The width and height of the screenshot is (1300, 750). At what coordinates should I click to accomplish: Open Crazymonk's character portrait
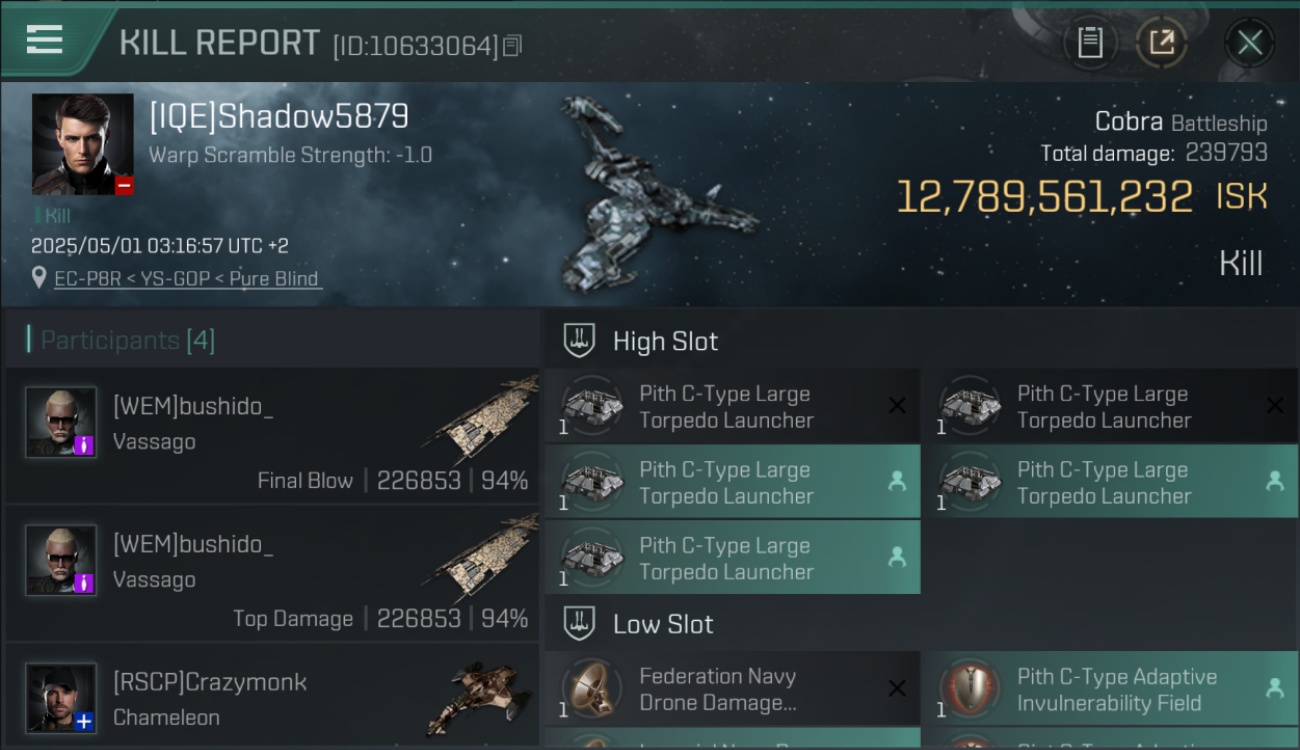tap(61, 698)
